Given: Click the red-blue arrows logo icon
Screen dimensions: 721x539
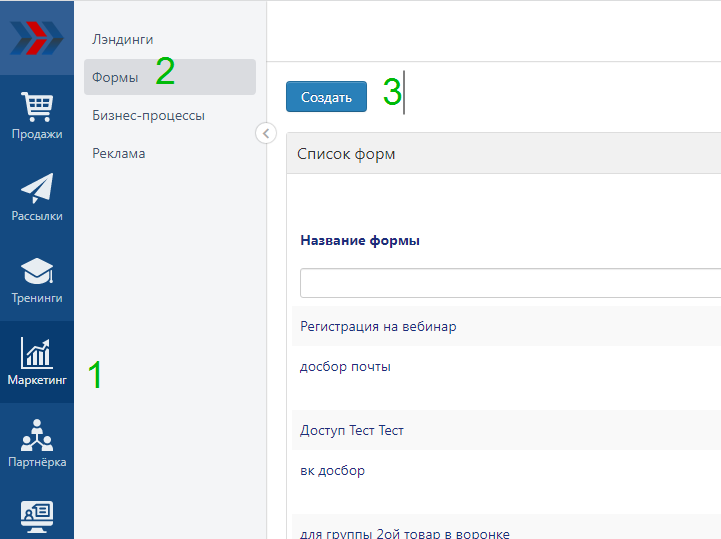Looking at the screenshot, I should pyautogui.click(x=37, y=38).
